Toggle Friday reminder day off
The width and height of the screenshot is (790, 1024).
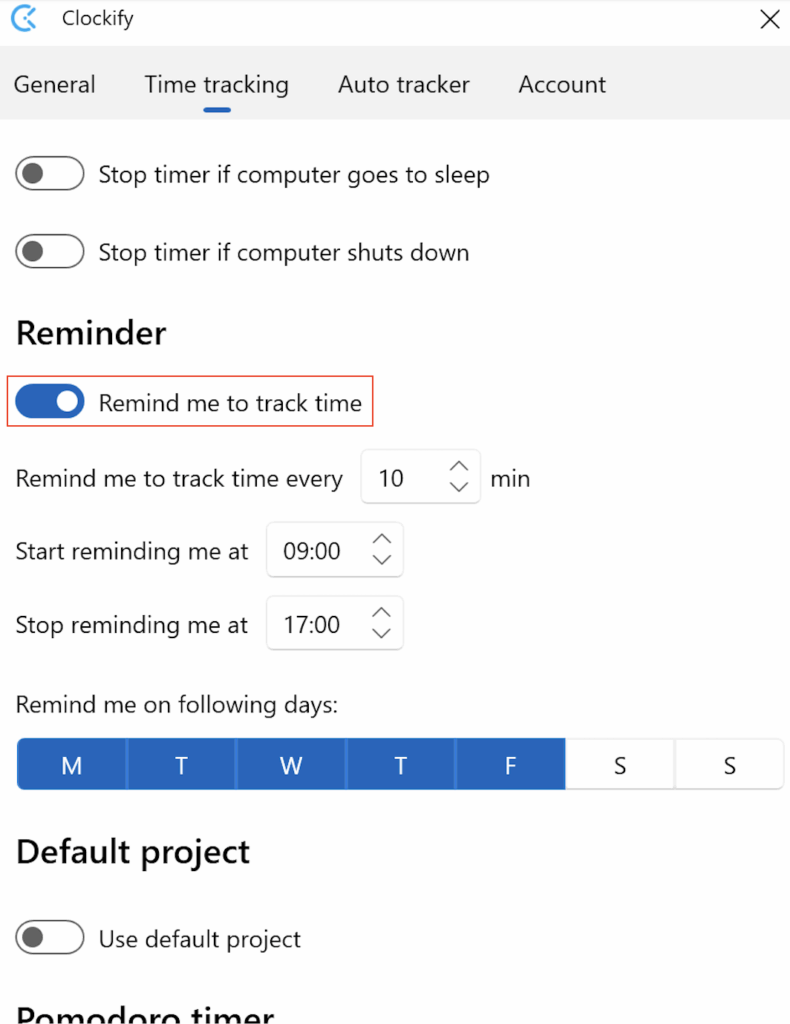[510, 765]
